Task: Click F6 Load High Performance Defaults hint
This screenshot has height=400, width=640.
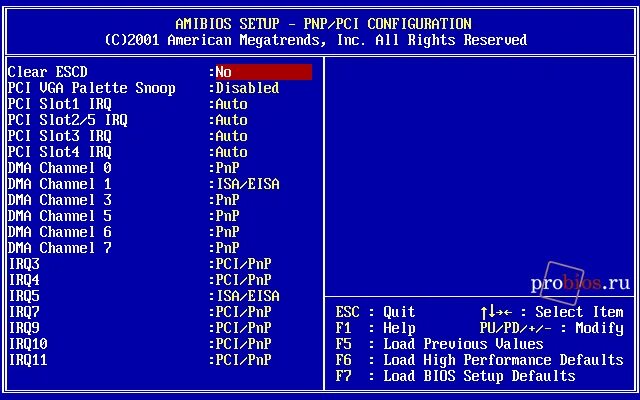Action: pos(479,360)
